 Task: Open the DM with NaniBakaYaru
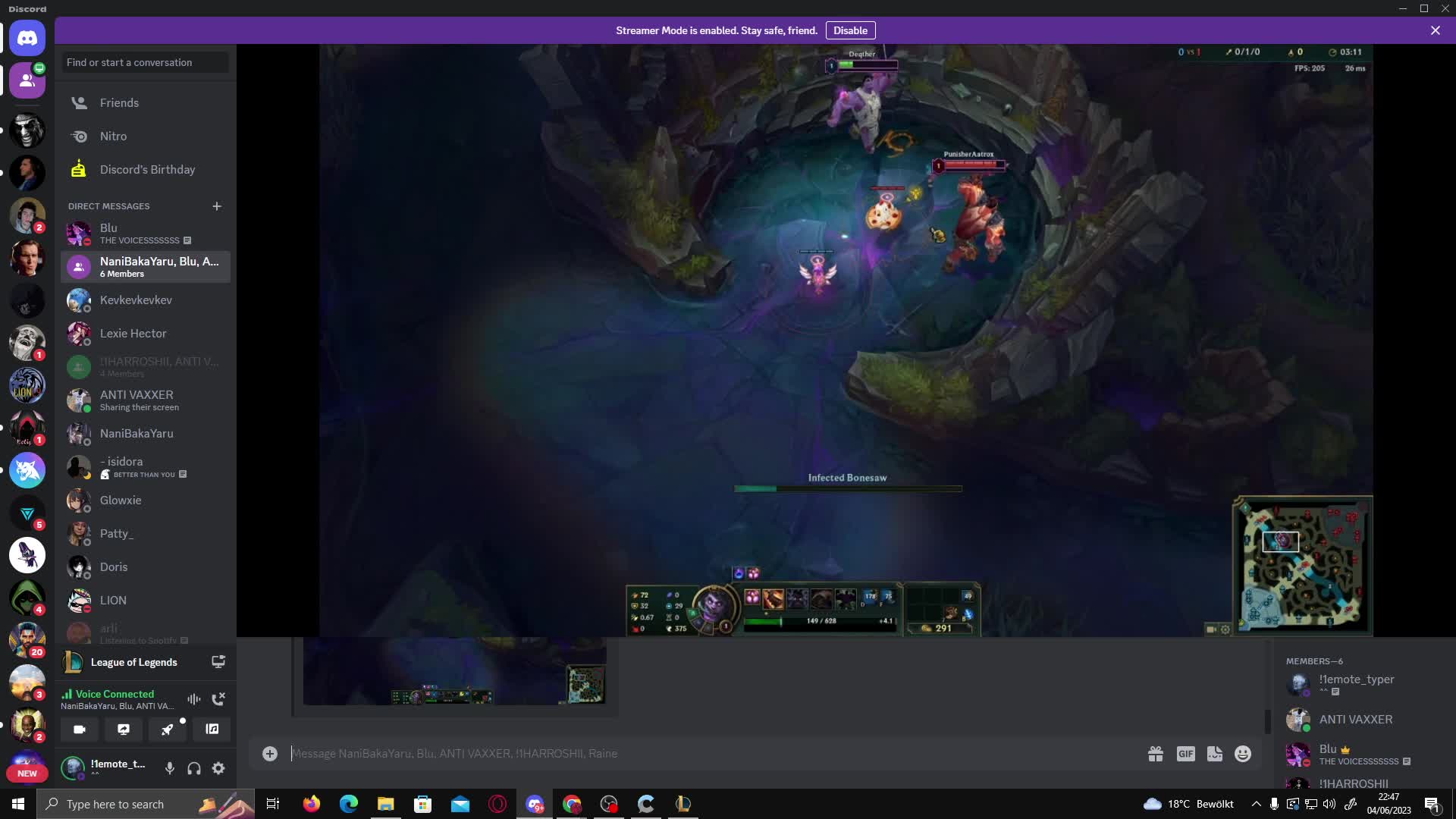(145, 434)
